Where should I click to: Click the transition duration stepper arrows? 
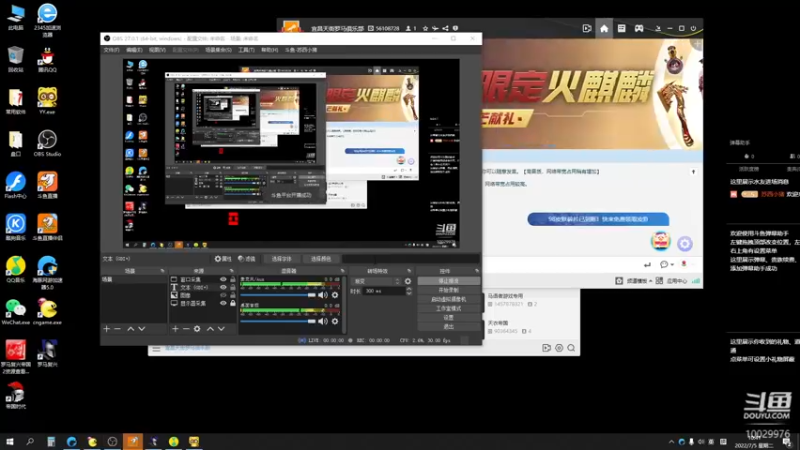click(409, 291)
